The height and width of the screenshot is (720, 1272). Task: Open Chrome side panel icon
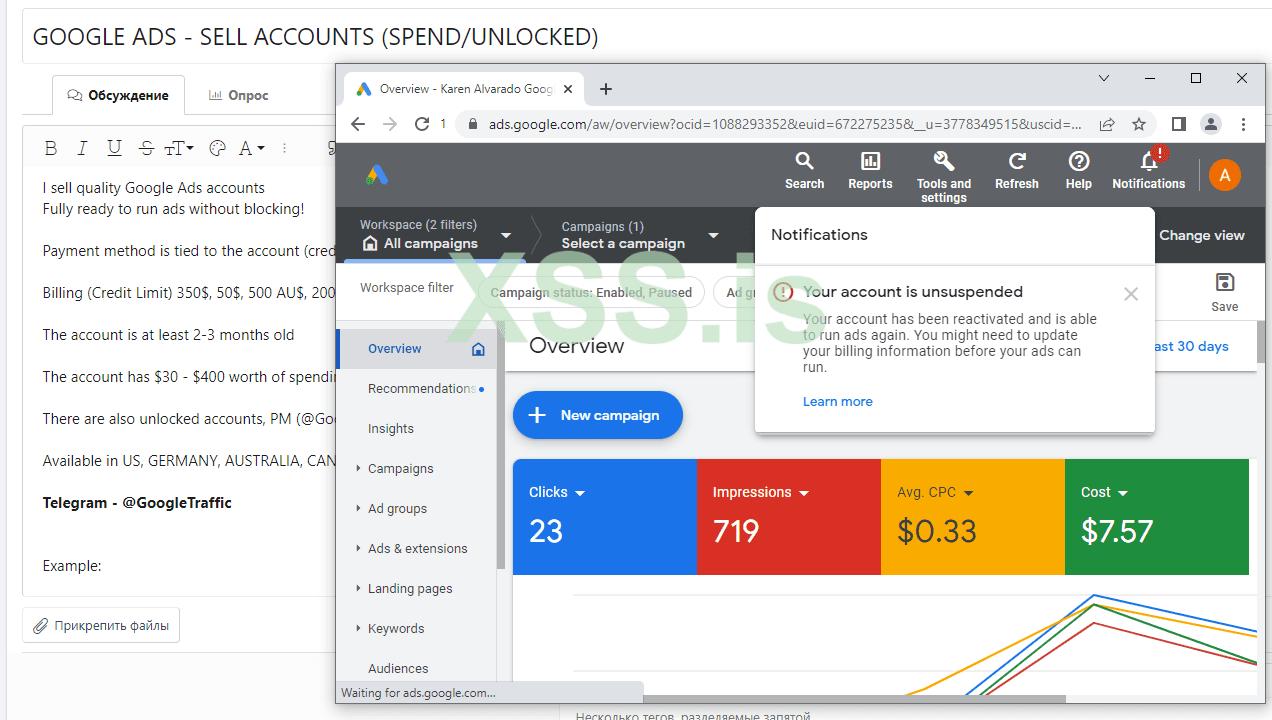[x=1179, y=124]
